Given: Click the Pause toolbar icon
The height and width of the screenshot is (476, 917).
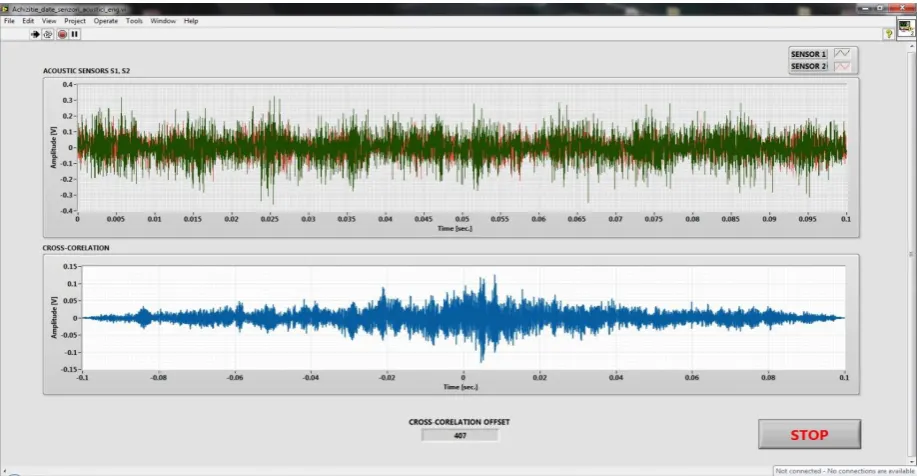Looking at the screenshot, I should 75,35.
